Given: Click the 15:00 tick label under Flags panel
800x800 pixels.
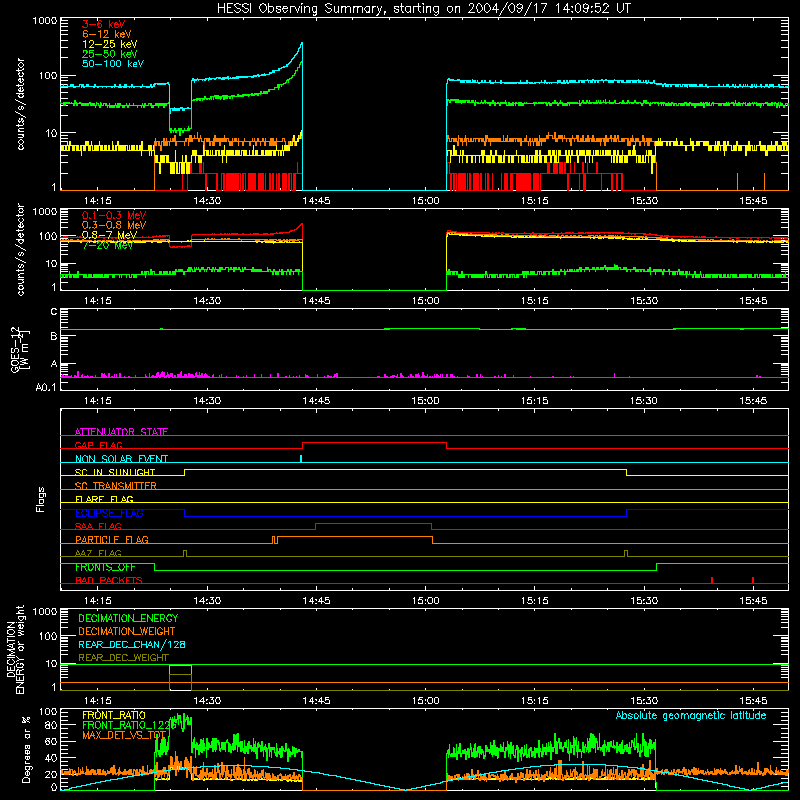Looking at the screenshot, I should click(x=425, y=601).
